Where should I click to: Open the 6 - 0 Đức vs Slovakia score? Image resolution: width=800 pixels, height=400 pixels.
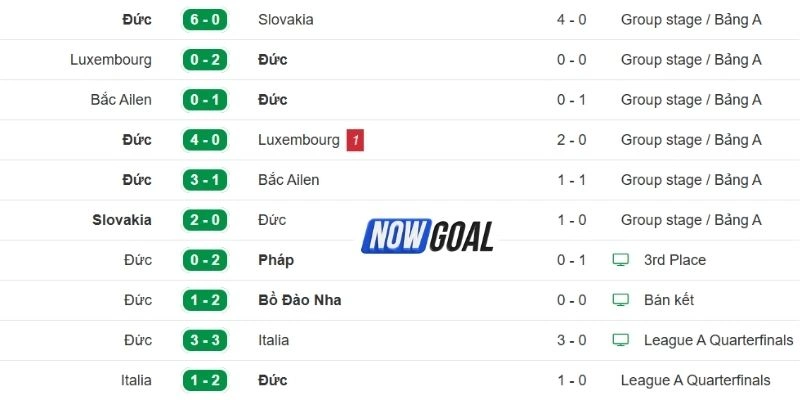tap(205, 20)
